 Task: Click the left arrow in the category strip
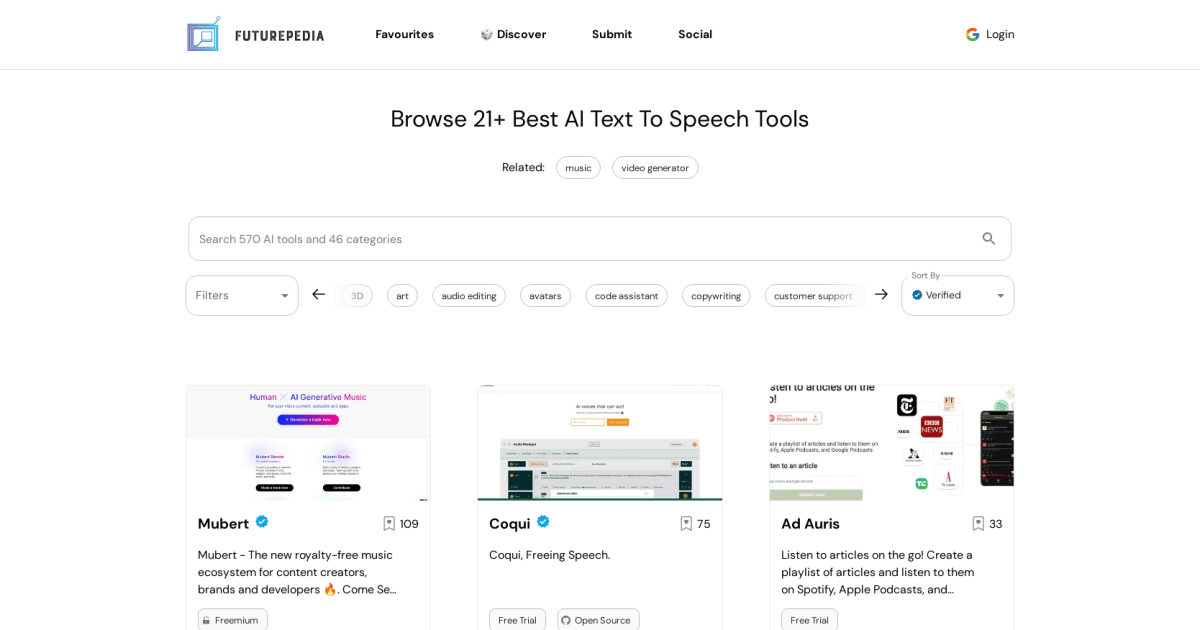(318, 294)
